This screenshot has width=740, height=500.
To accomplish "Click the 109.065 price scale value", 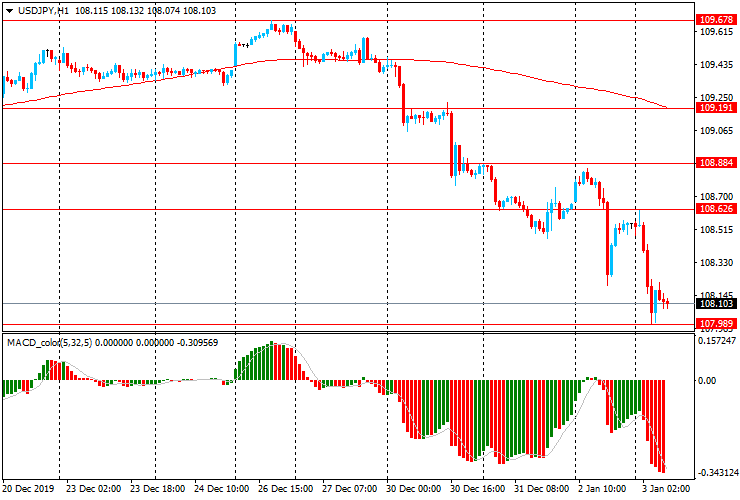I will (x=714, y=131).
